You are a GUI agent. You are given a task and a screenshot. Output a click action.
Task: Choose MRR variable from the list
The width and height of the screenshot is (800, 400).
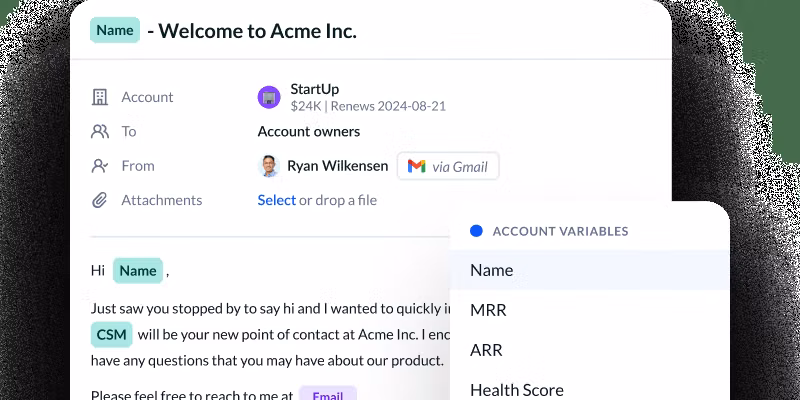(x=488, y=310)
